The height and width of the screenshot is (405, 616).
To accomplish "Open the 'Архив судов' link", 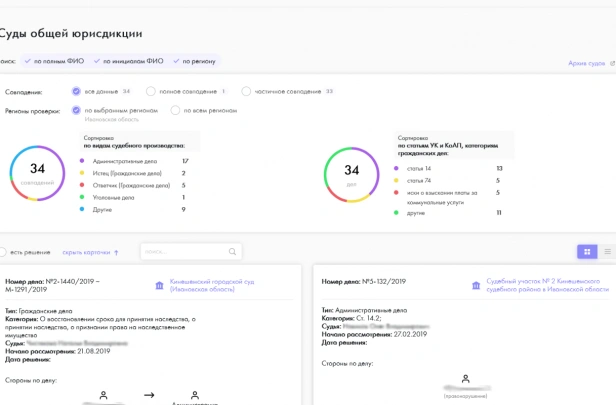I will pyautogui.click(x=587, y=63).
